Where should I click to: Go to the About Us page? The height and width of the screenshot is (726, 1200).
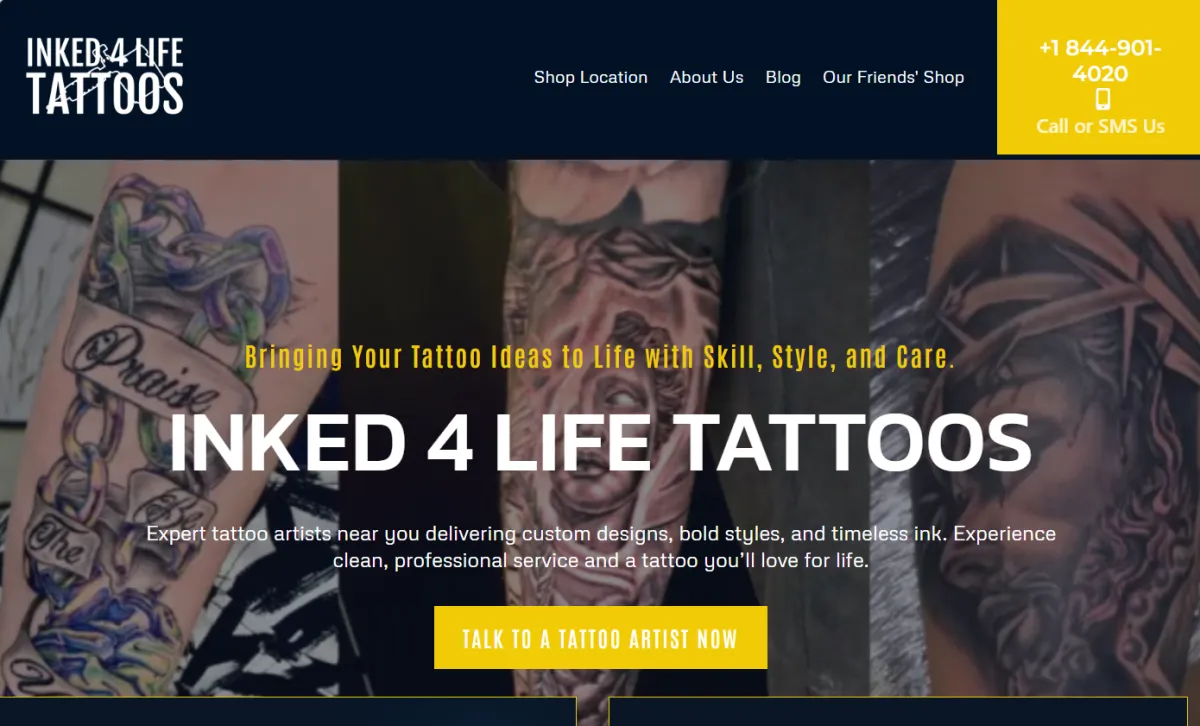[x=706, y=77]
